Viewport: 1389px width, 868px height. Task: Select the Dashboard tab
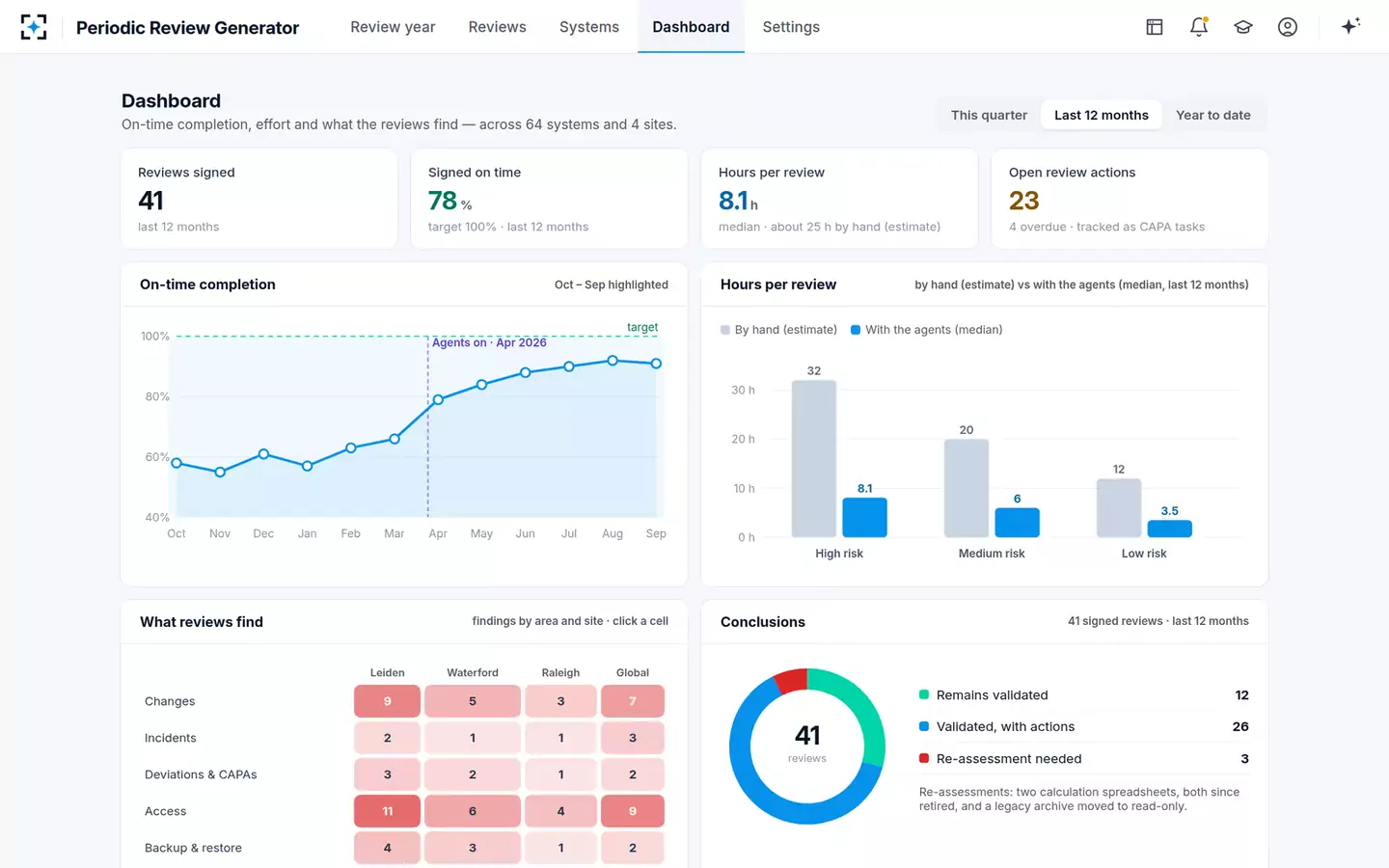691,27
